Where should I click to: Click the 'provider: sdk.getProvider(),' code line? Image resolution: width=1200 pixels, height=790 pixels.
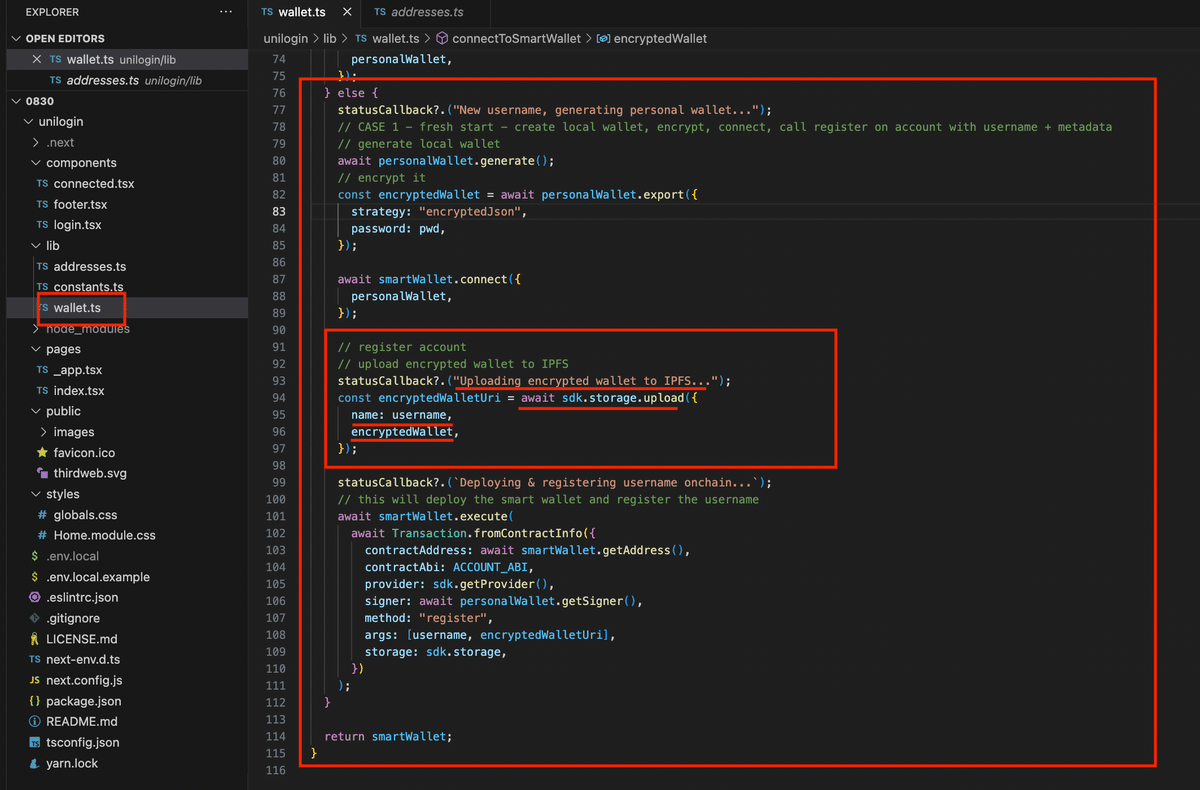tap(459, 584)
